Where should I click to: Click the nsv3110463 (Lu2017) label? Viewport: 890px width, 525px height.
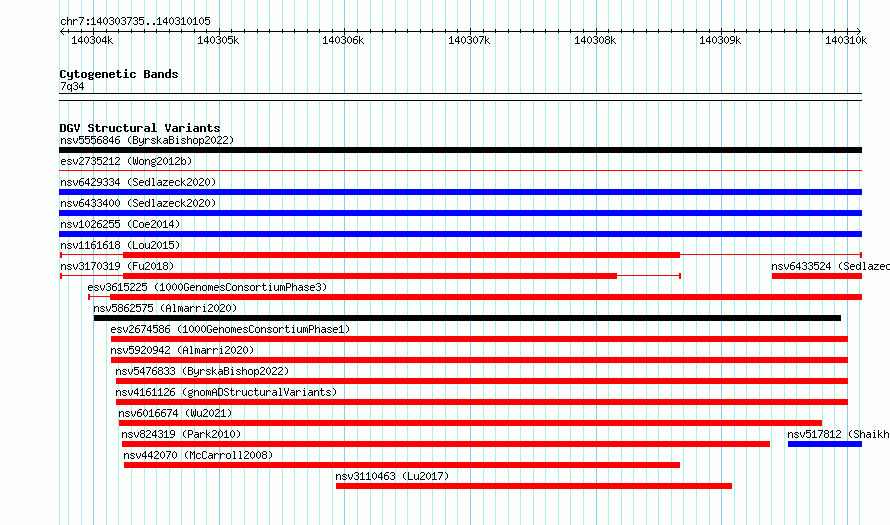coord(392,476)
